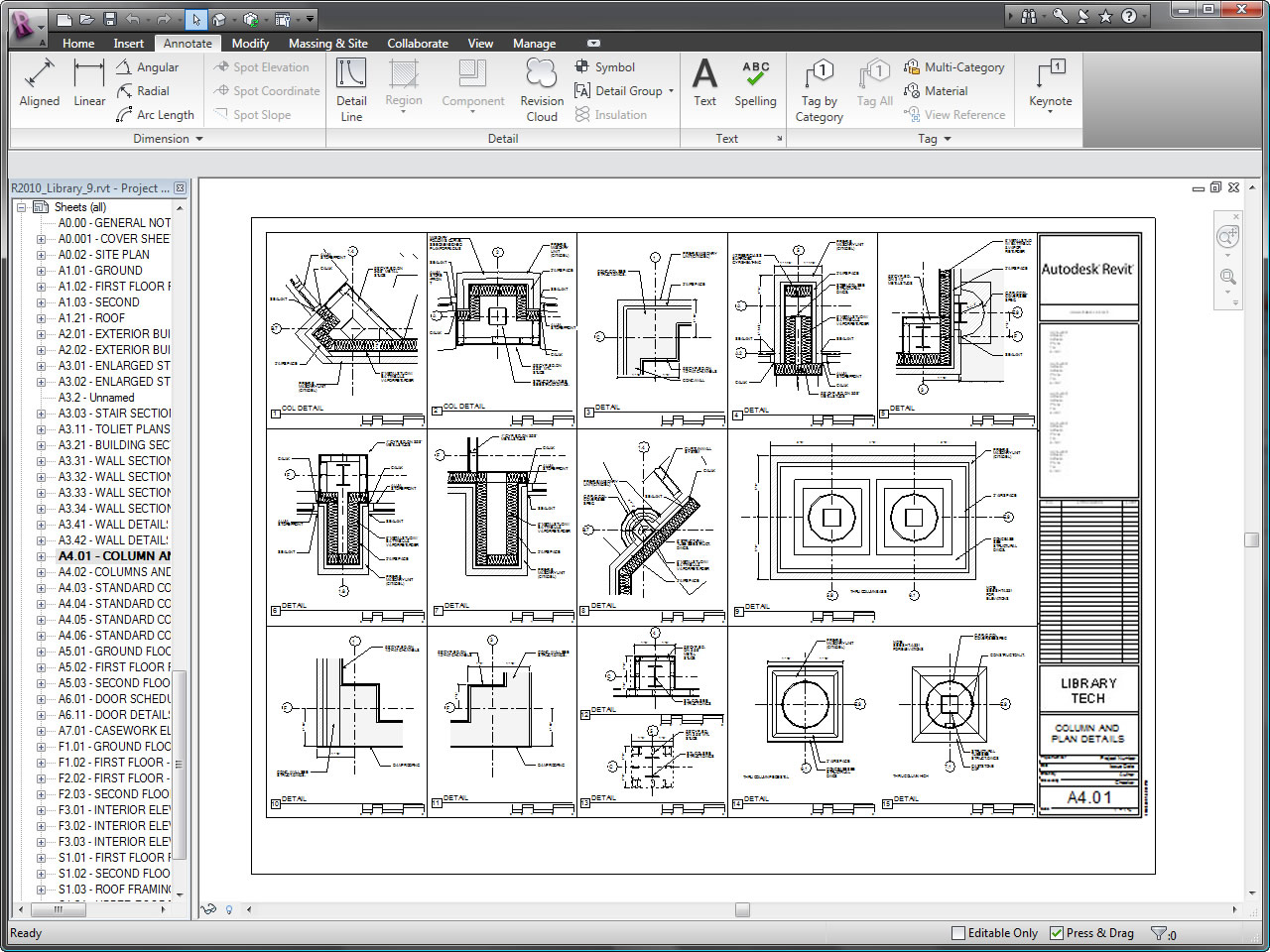The image size is (1270, 952).
Task: Switch to the Home ribbon tab
Action: [x=78, y=44]
